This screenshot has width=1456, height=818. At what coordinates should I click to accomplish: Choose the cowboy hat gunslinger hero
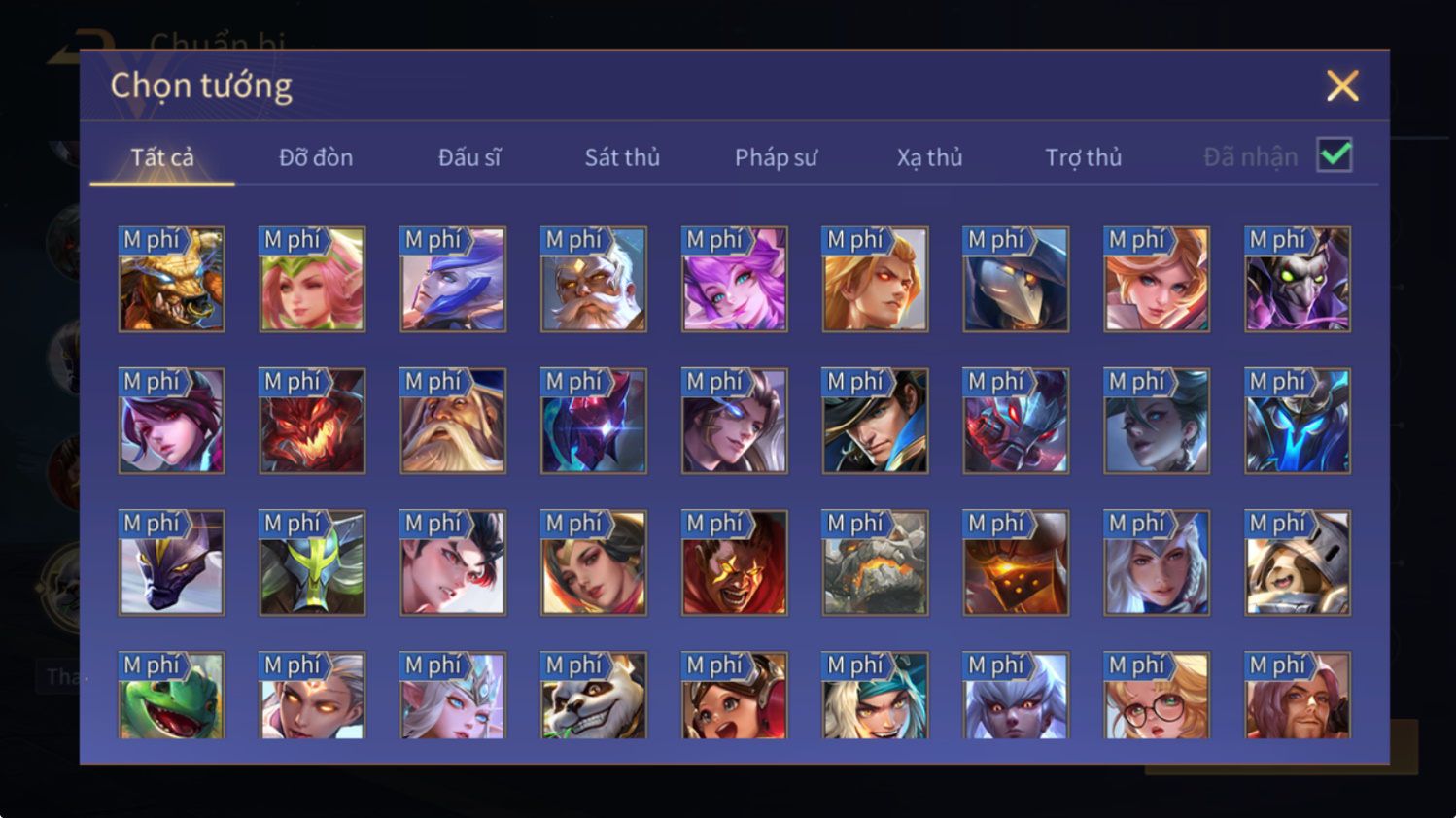[875, 422]
